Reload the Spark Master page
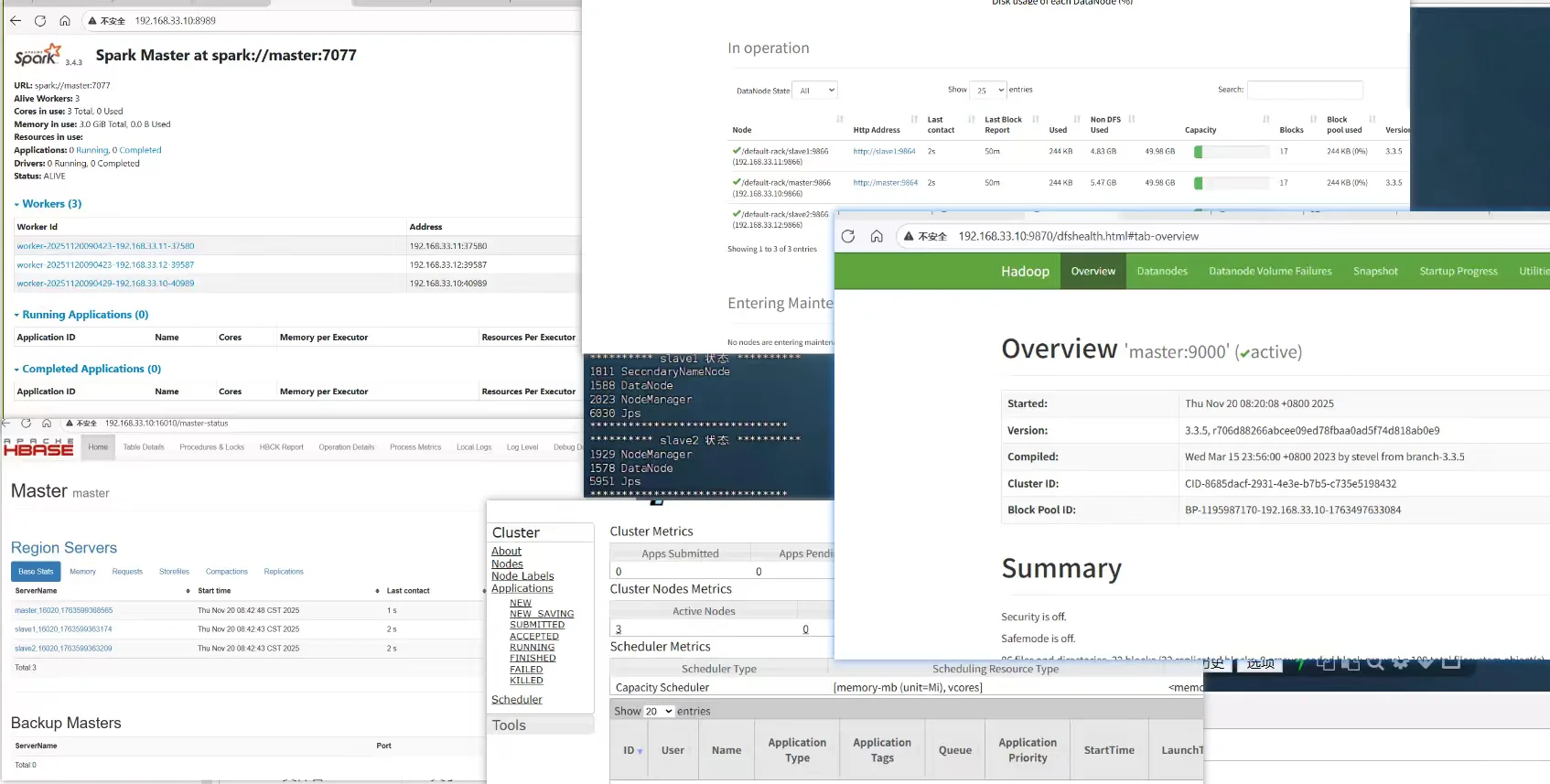Image resolution: width=1550 pixels, height=784 pixels. [40, 20]
